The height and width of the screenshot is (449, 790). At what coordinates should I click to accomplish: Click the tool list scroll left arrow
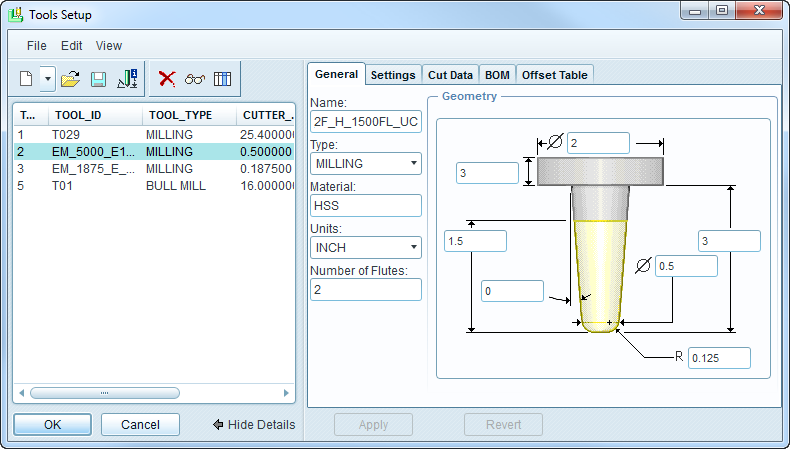[x=21, y=393]
